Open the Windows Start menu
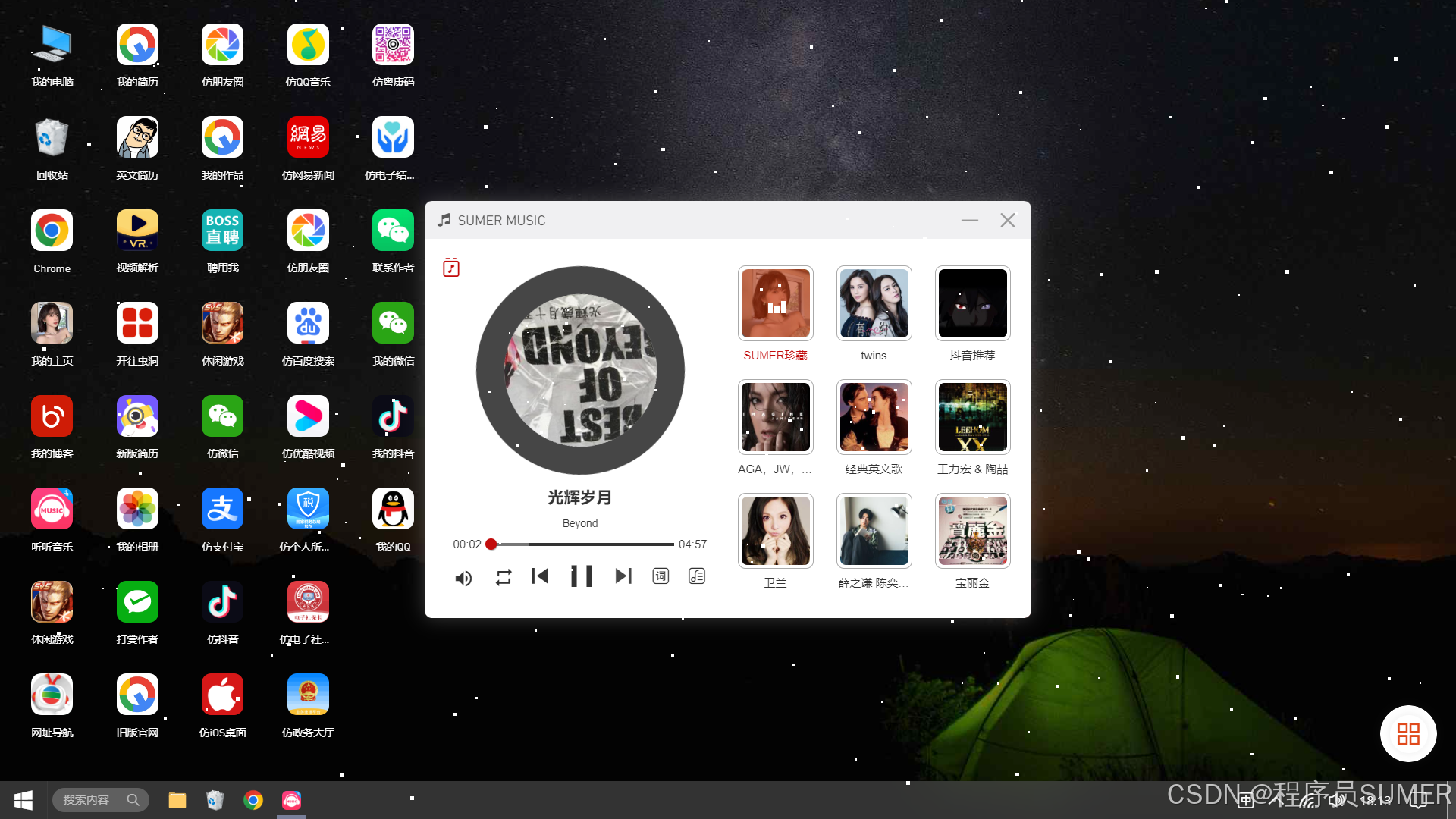Viewport: 1456px width, 819px height. [x=24, y=800]
